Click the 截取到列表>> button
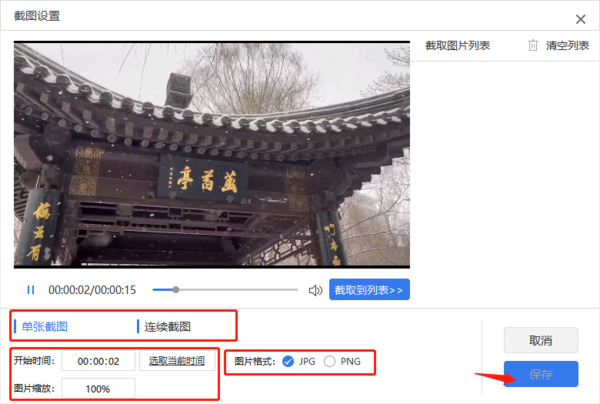The width and height of the screenshot is (600, 404). (x=369, y=290)
